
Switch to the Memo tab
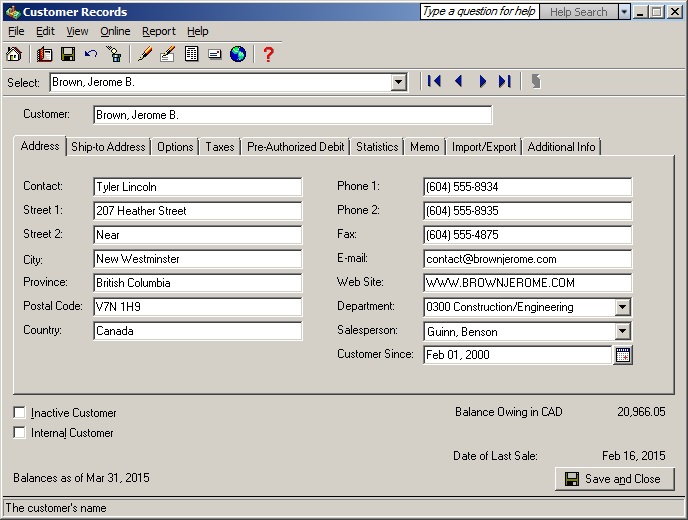pyautogui.click(x=424, y=147)
